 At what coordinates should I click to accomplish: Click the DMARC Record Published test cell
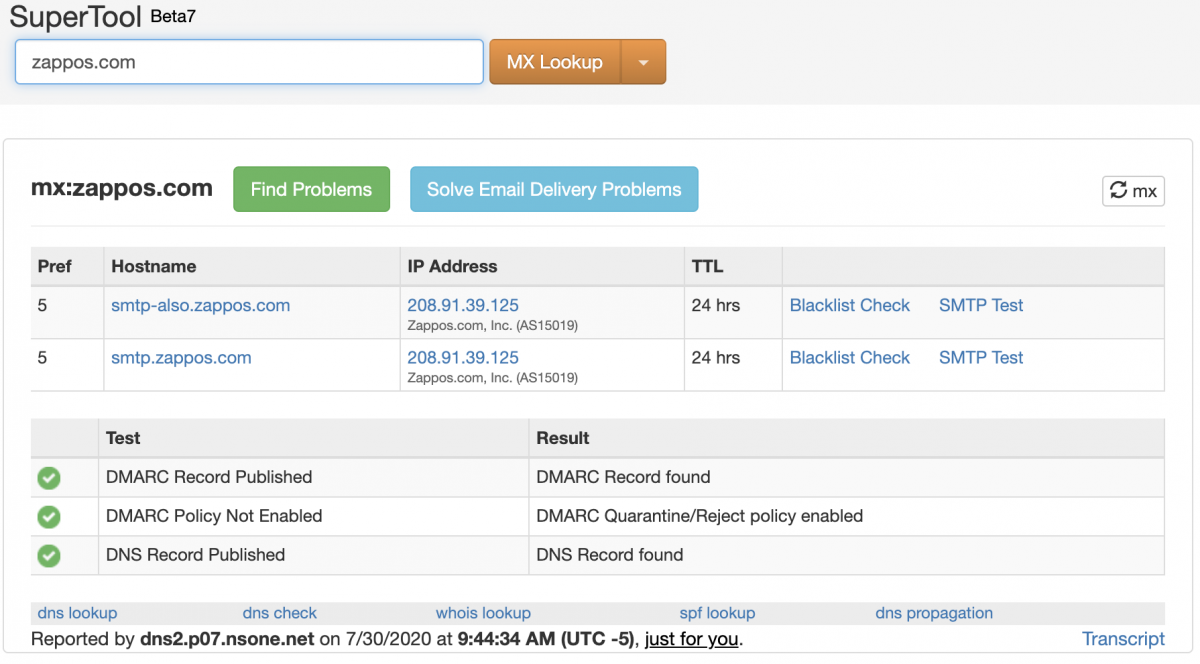point(313,477)
